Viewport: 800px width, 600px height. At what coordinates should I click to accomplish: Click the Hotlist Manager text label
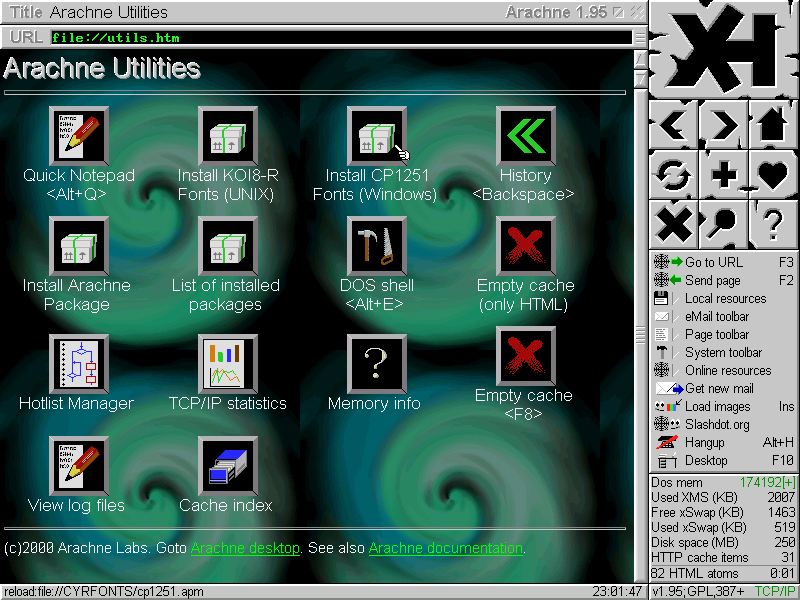(x=76, y=404)
